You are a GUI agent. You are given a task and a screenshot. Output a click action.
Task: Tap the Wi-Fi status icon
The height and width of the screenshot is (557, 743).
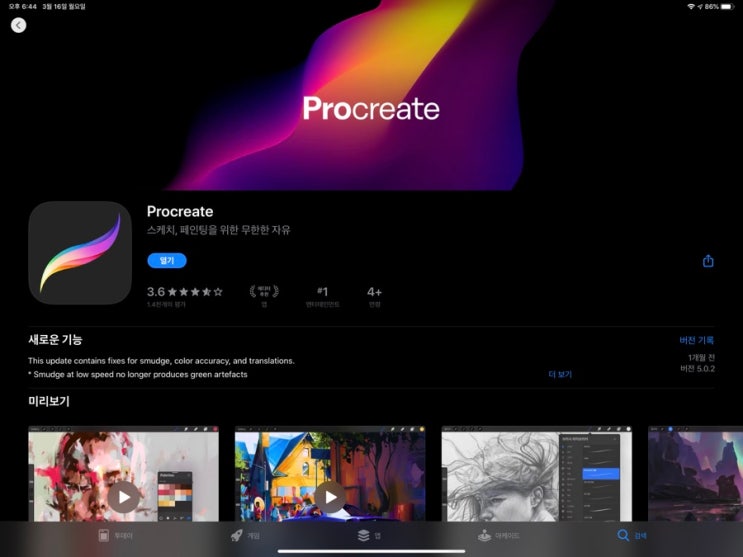pos(691,7)
